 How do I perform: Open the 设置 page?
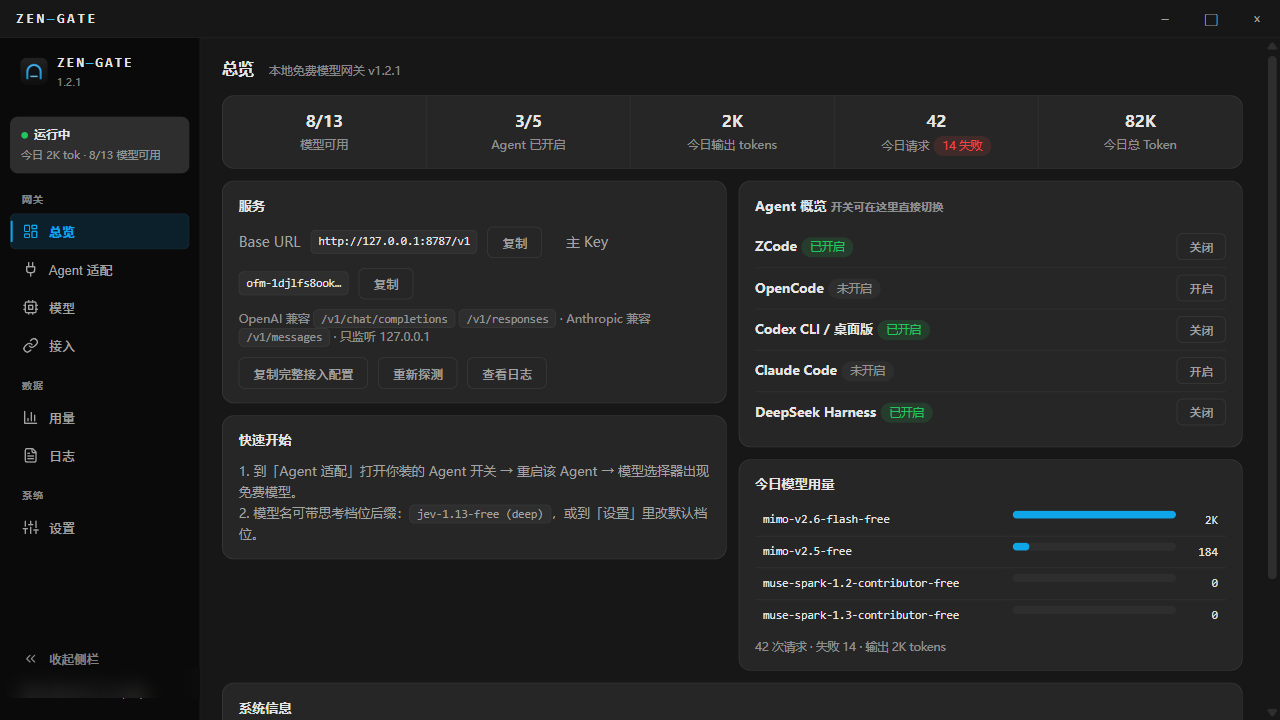pyautogui.click(x=100, y=528)
